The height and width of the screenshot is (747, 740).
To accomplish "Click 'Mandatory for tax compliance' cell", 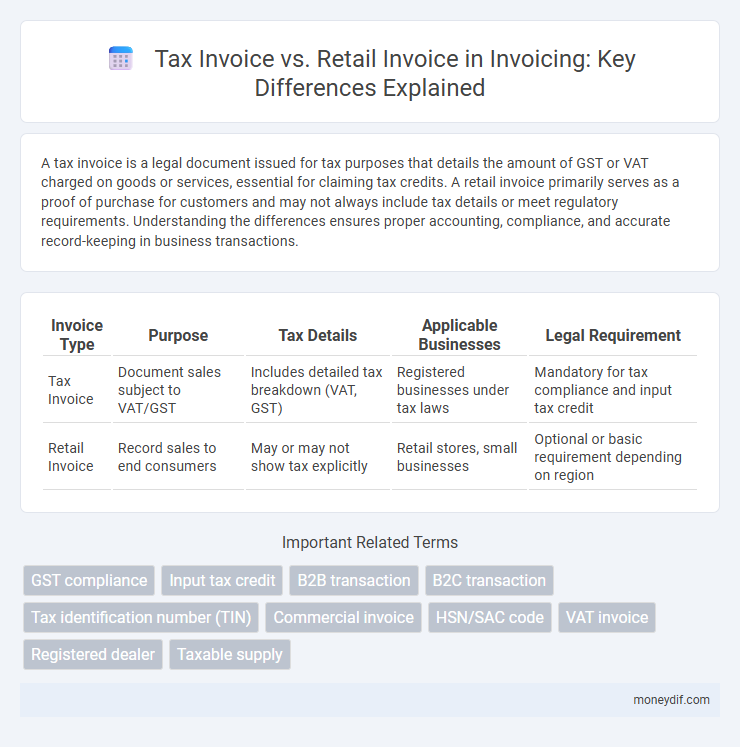I will (x=613, y=390).
